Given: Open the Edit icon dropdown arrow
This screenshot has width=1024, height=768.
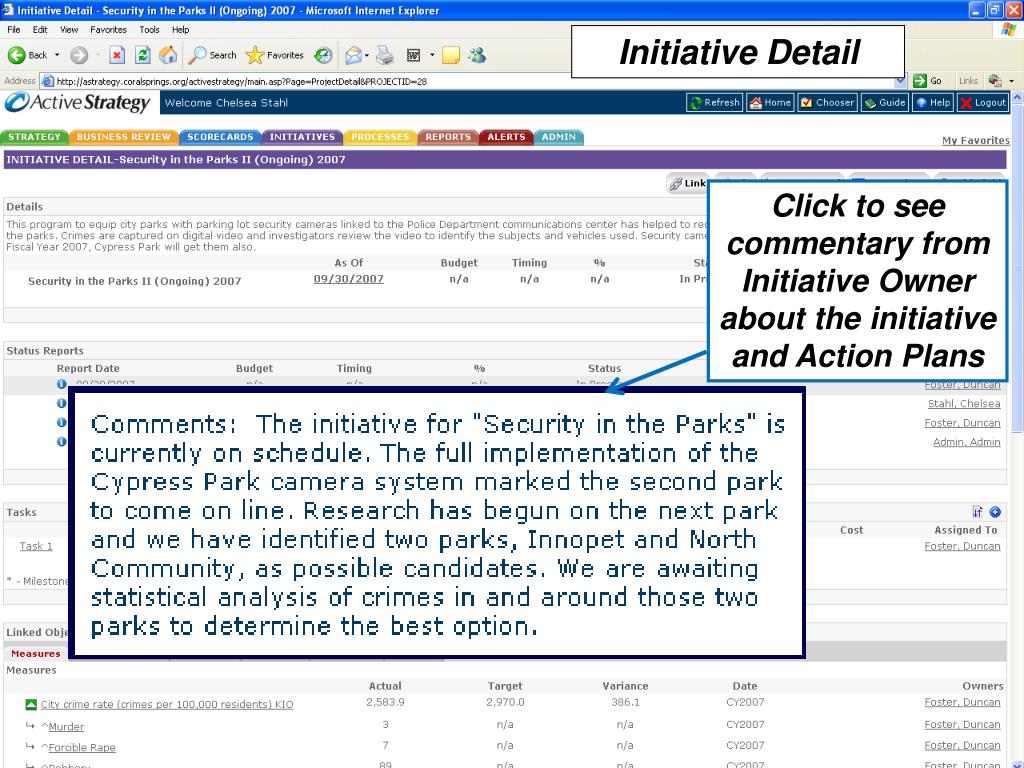Looking at the screenshot, I should click(x=432, y=56).
